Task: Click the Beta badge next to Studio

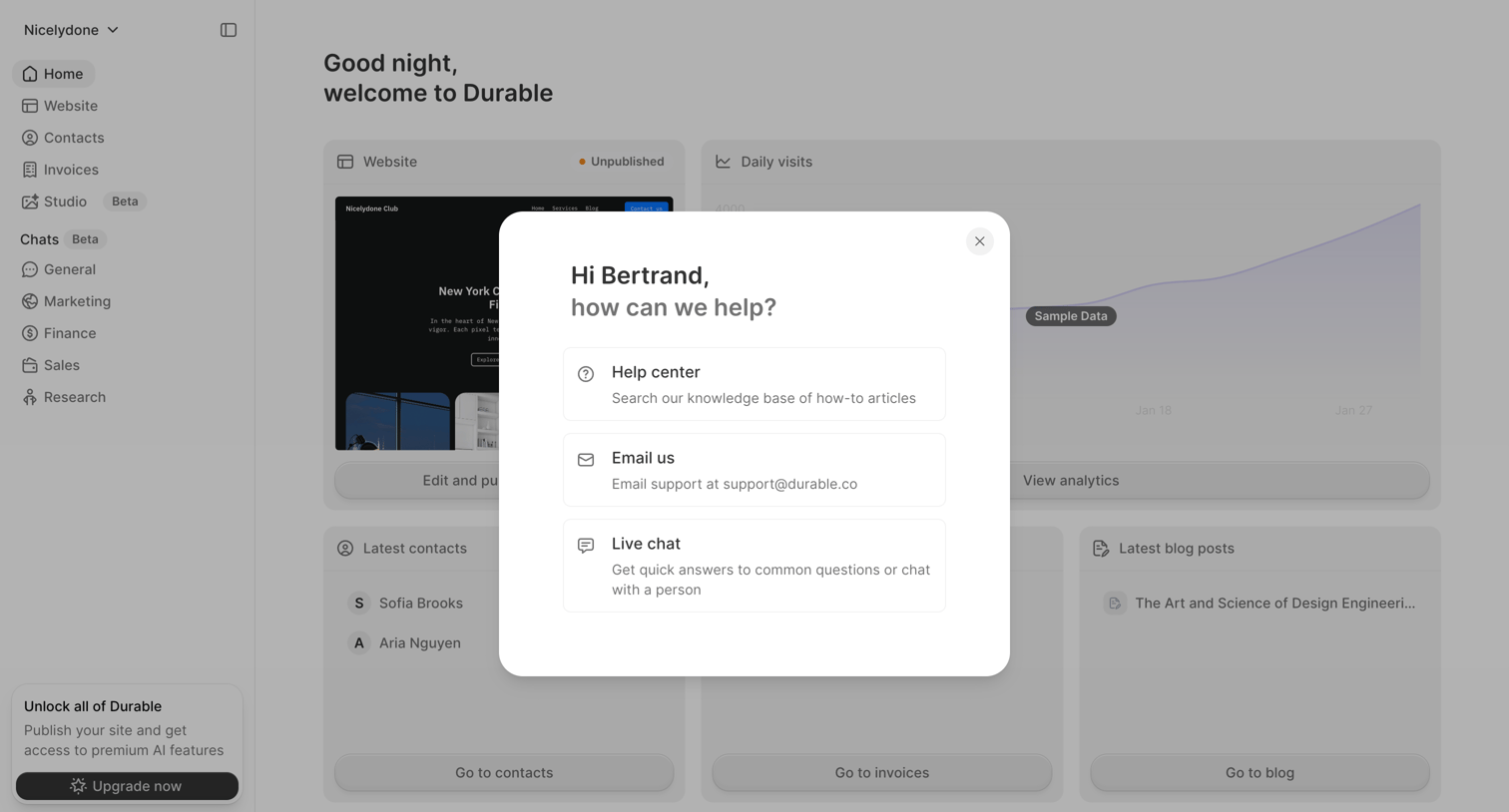Action: pyautogui.click(x=125, y=202)
